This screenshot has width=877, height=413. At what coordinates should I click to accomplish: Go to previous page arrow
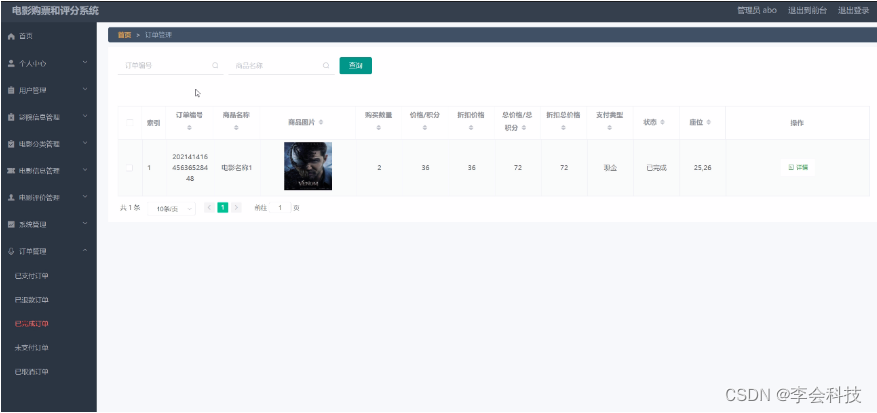coord(209,208)
